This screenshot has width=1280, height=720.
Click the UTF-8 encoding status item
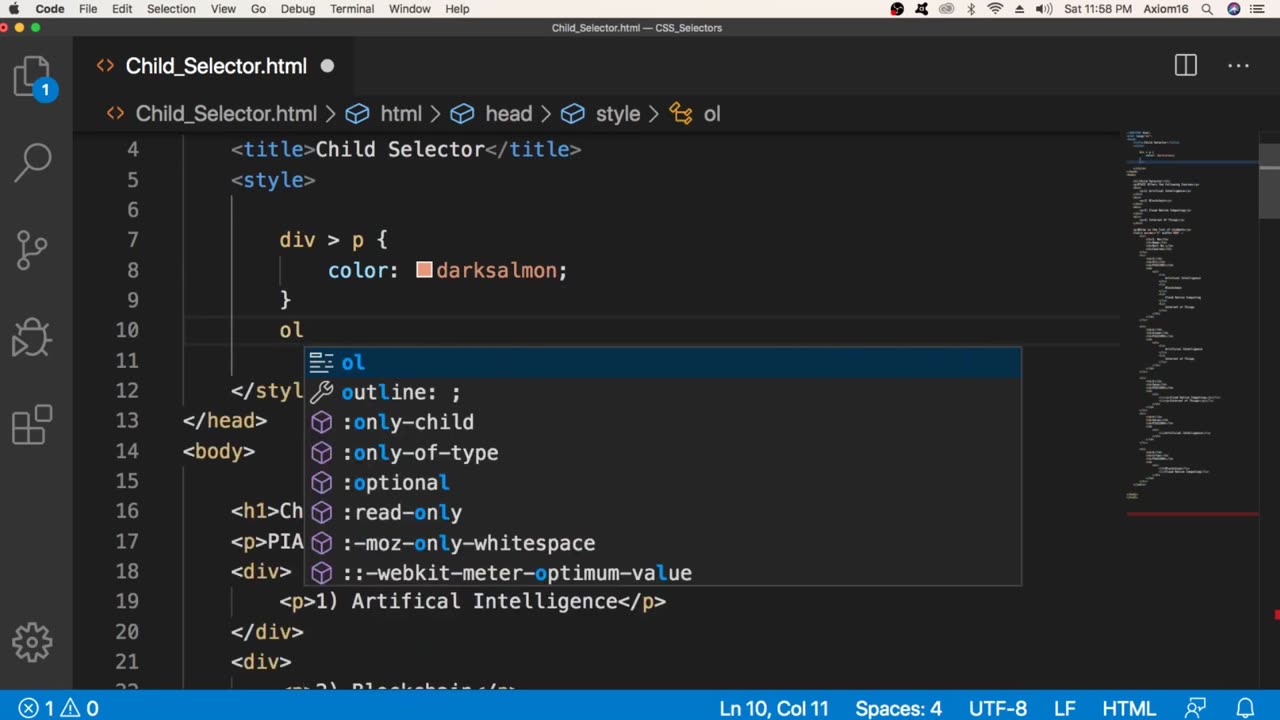[997, 708]
